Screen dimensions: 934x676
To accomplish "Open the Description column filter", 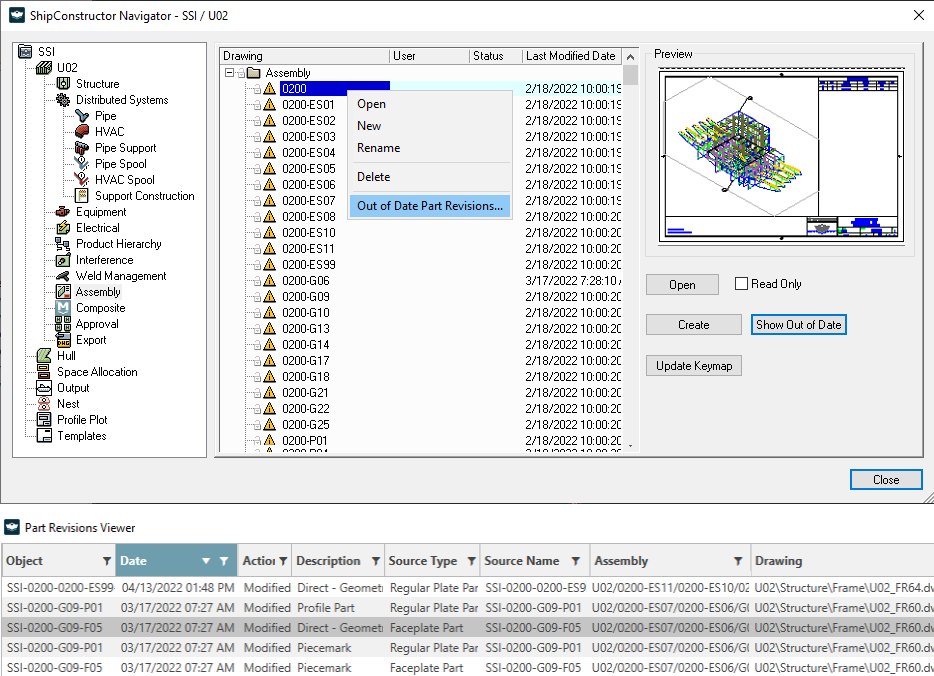I will tap(376, 561).
